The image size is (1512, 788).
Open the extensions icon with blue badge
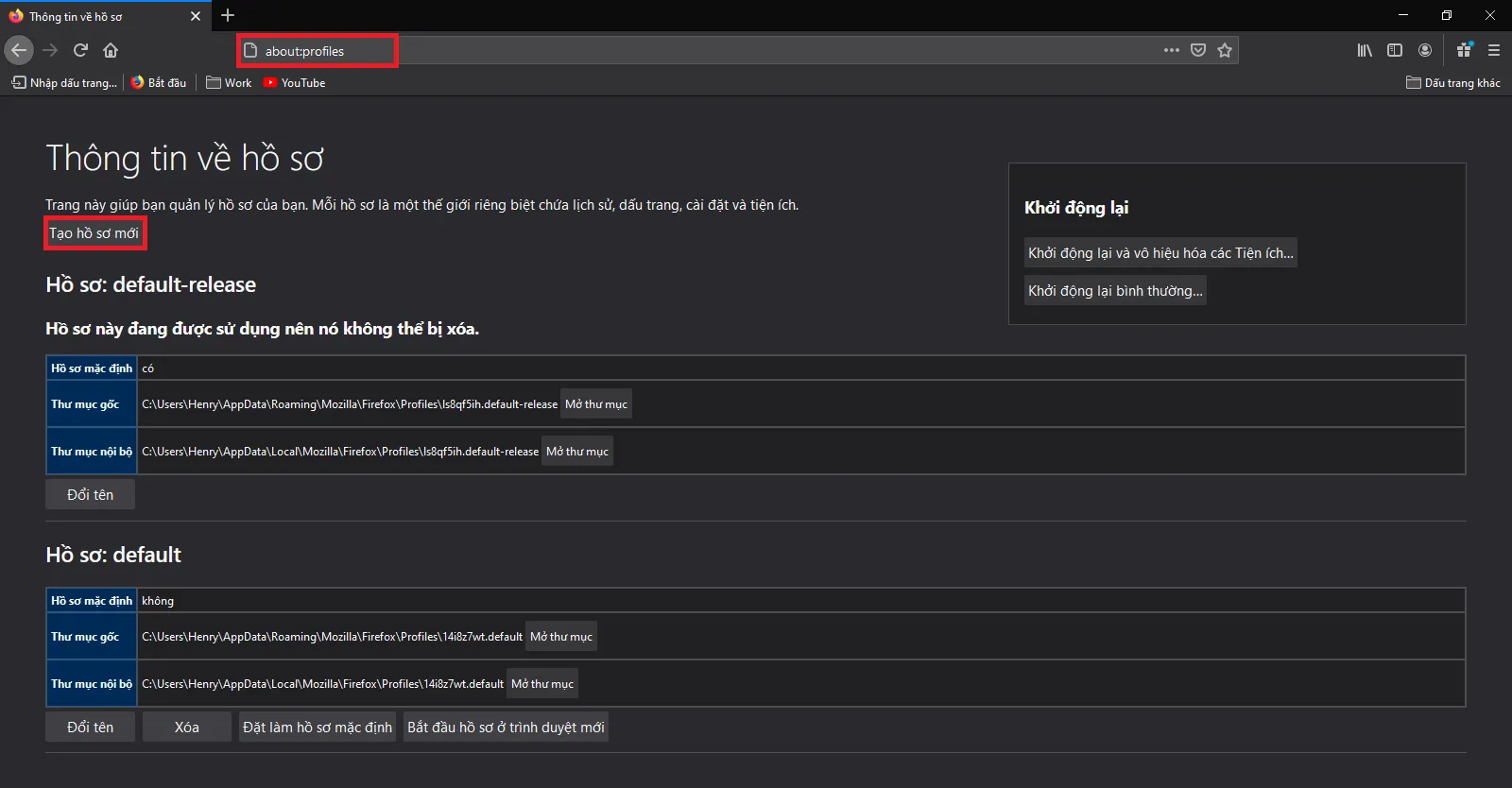1464,50
